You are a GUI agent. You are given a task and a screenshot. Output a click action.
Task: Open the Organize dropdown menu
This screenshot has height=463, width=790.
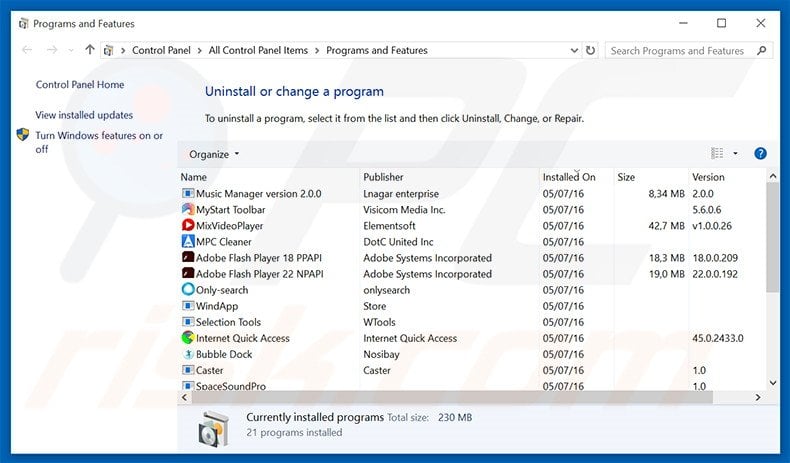point(214,154)
